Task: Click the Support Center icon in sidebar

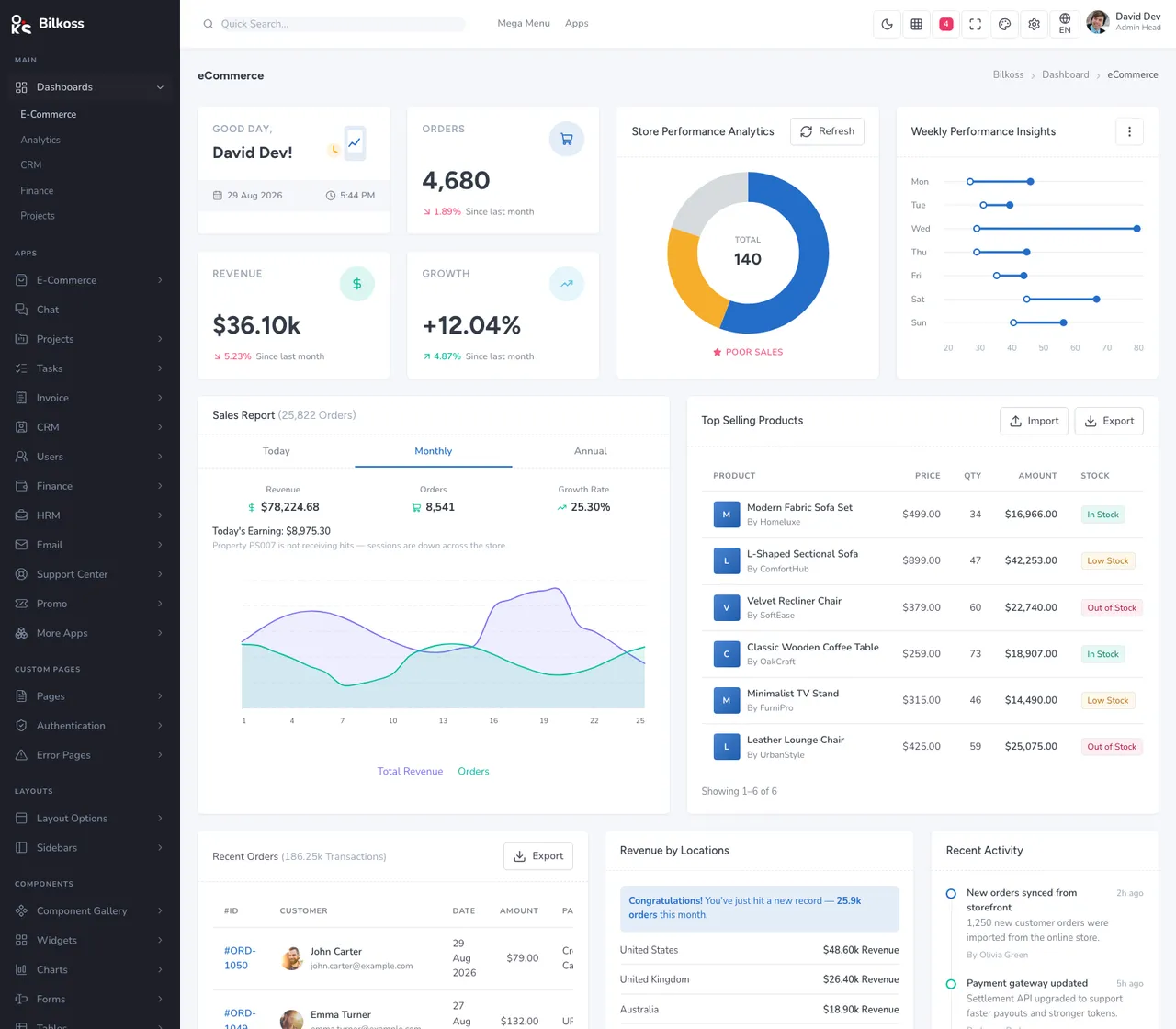Action: click(21, 574)
